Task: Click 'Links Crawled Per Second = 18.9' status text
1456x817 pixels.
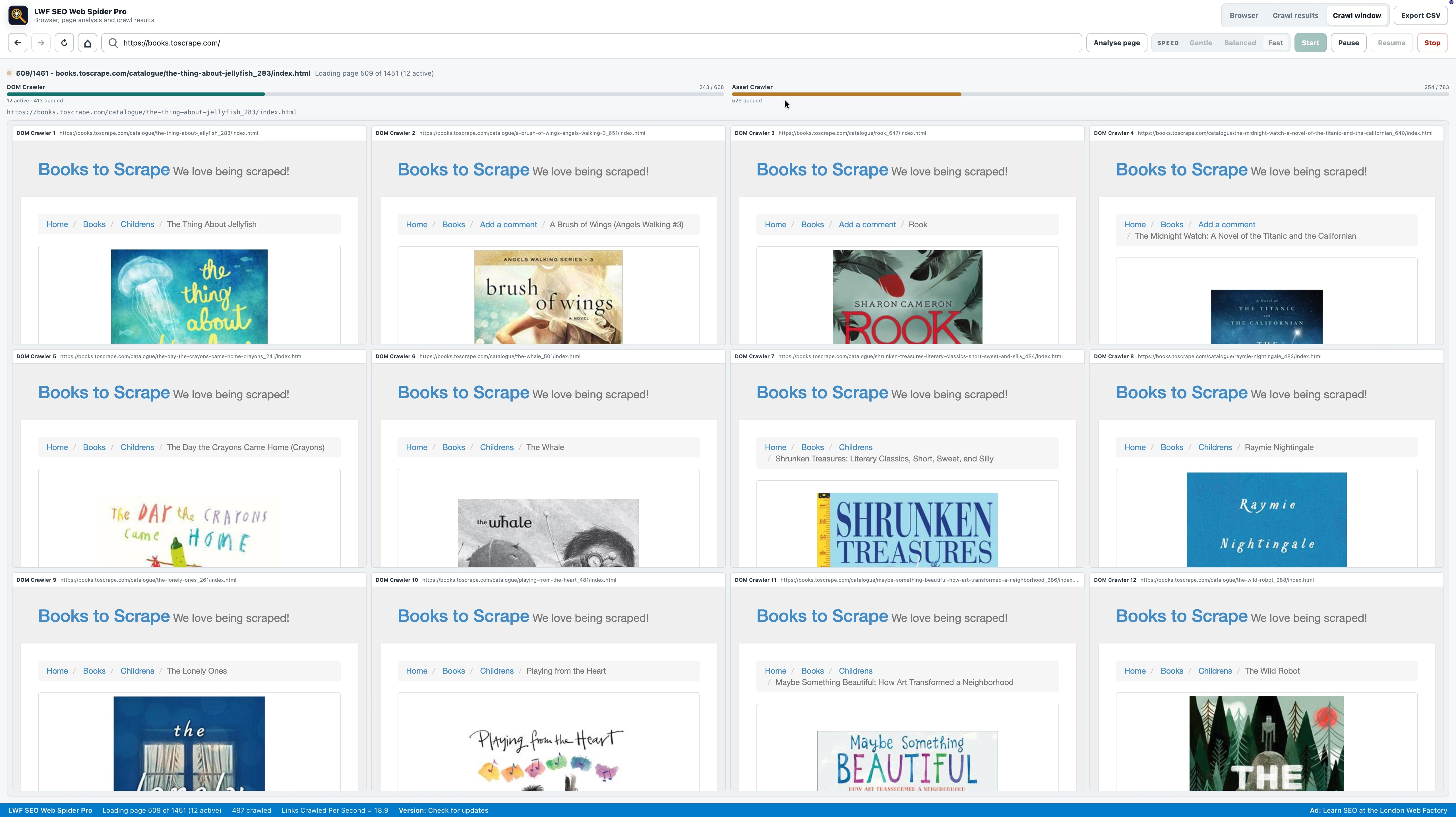Action: click(335, 810)
